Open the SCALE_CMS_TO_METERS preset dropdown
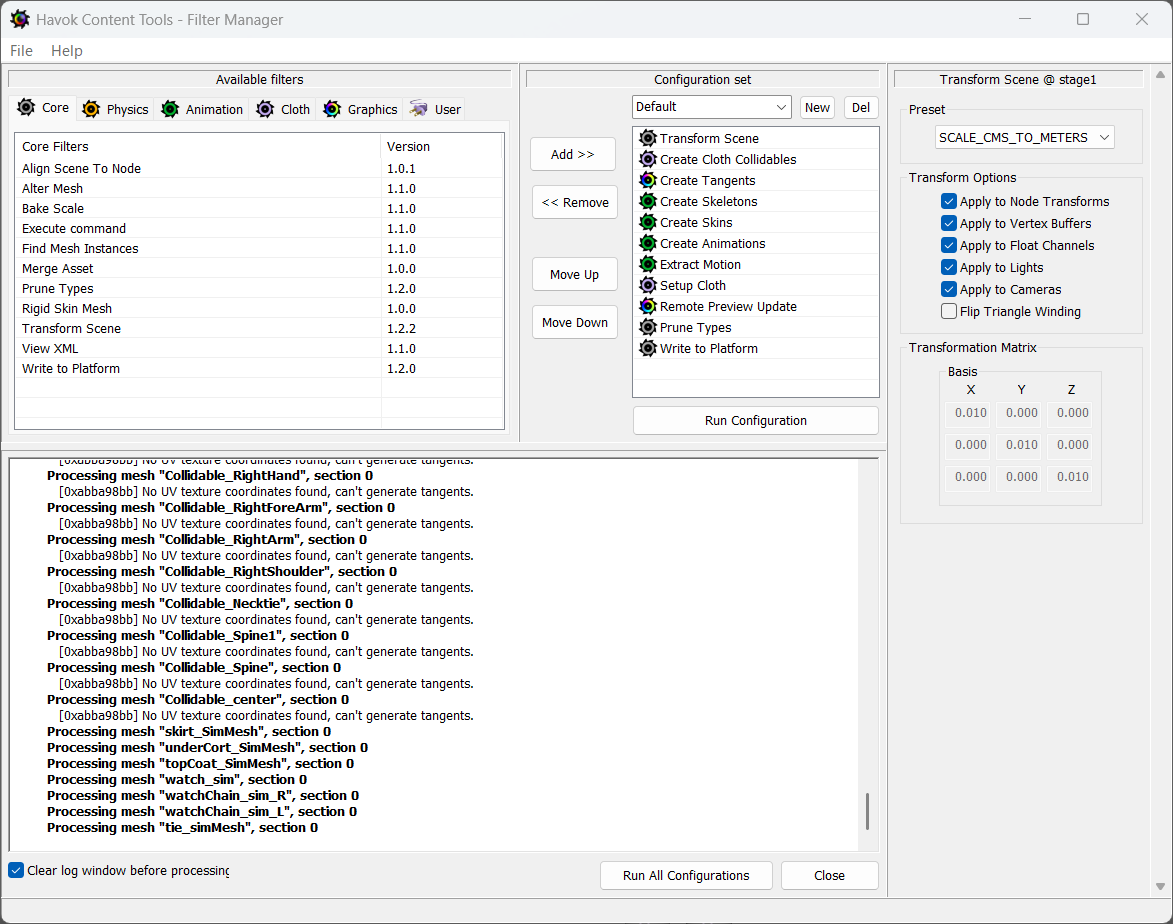 [1024, 138]
